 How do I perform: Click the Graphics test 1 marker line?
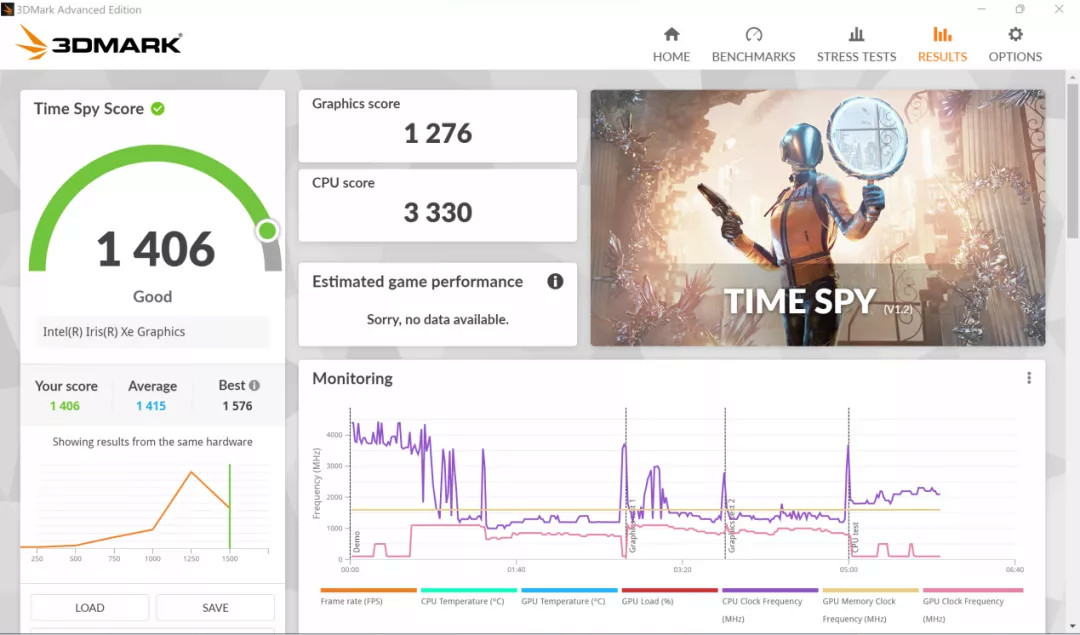[626, 482]
